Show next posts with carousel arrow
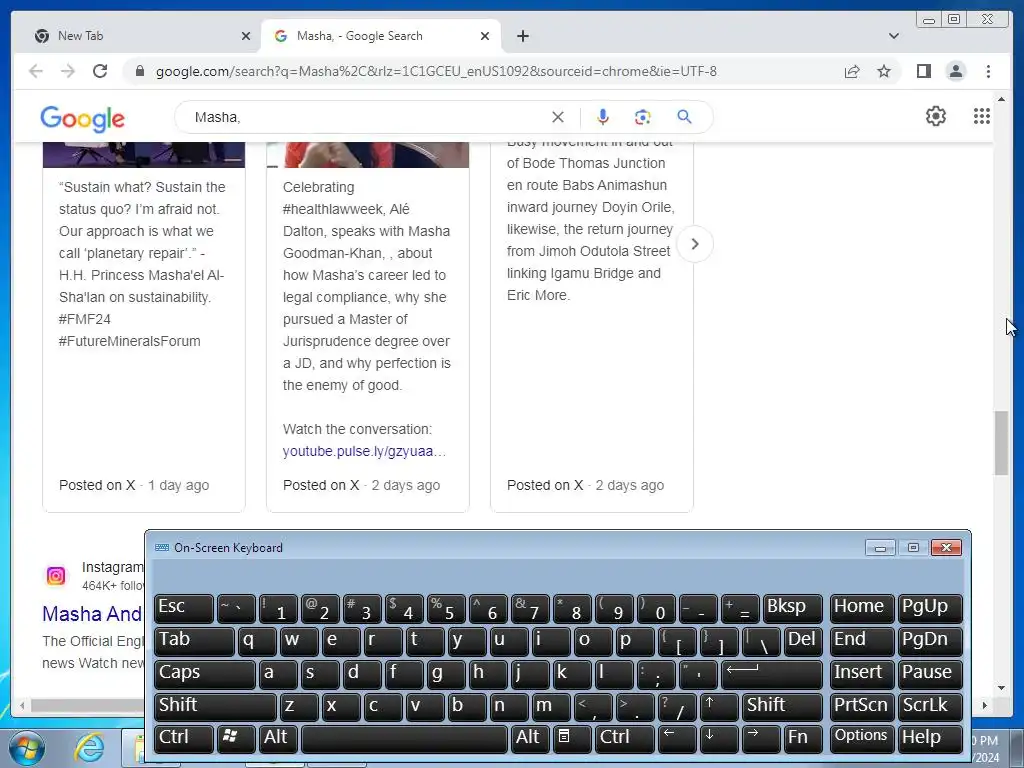The image size is (1024, 768). pyautogui.click(x=695, y=244)
